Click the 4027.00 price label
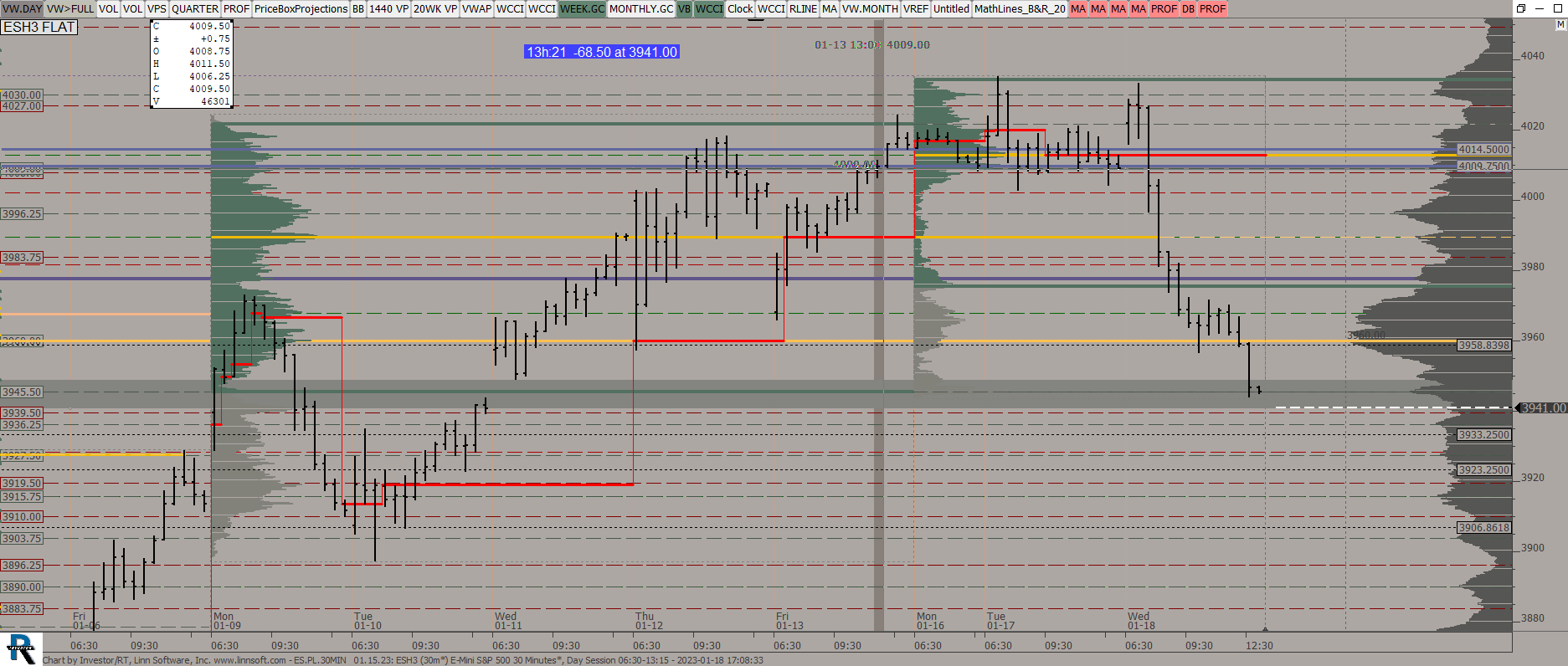The height and width of the screenshot is (666, 1568). tap(22, 106)
